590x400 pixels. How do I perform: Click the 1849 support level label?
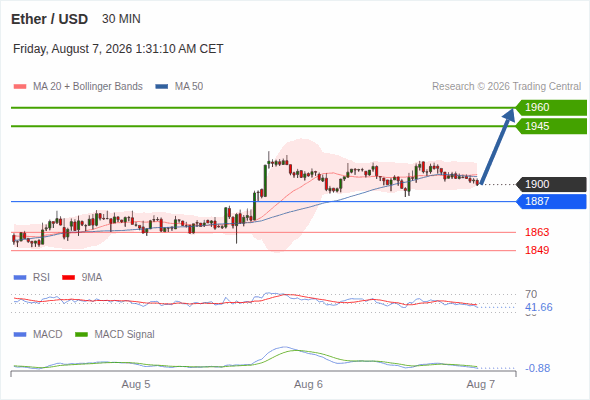click(x=537, y=250)
